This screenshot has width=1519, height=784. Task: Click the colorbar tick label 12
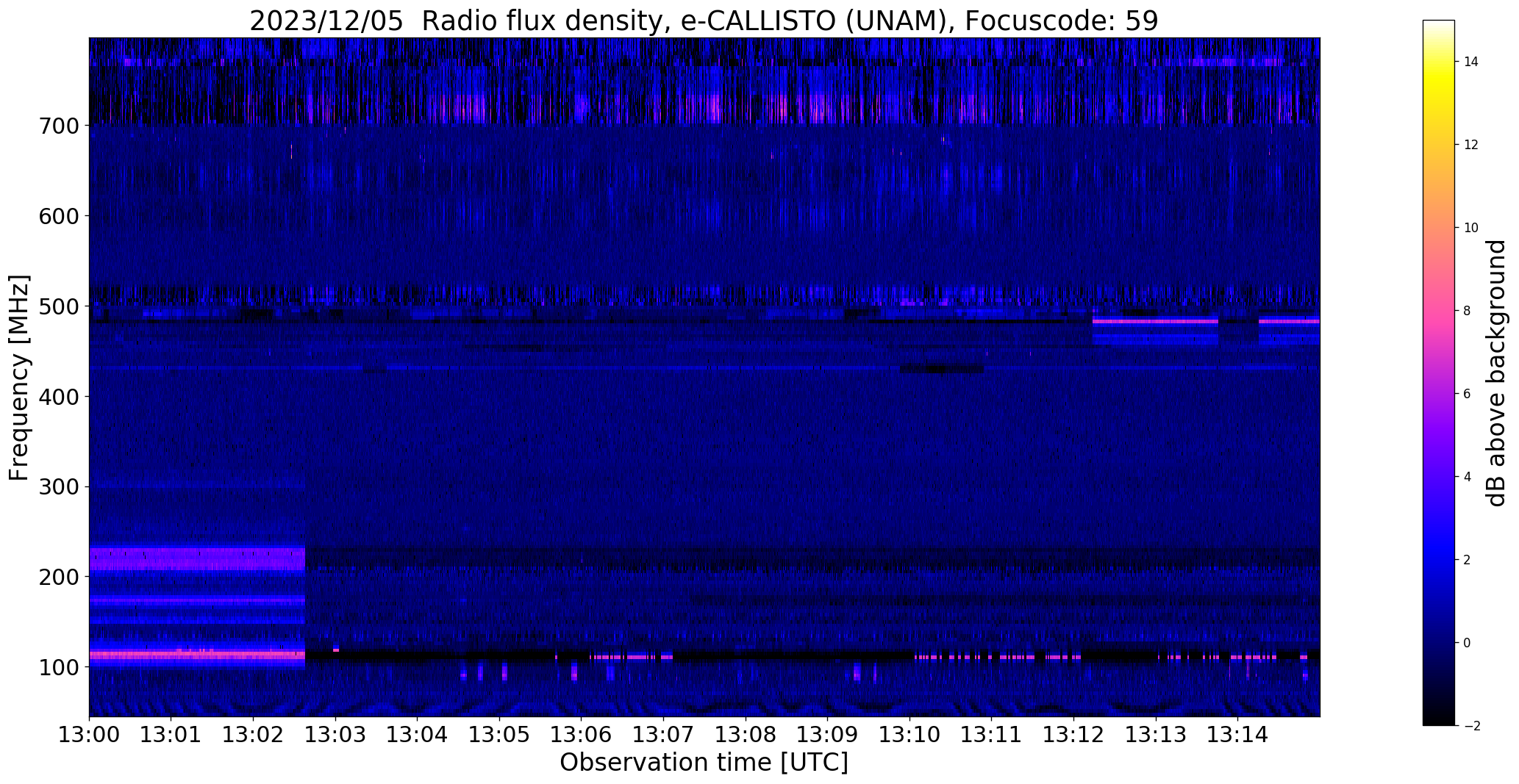click(1471, 145)
